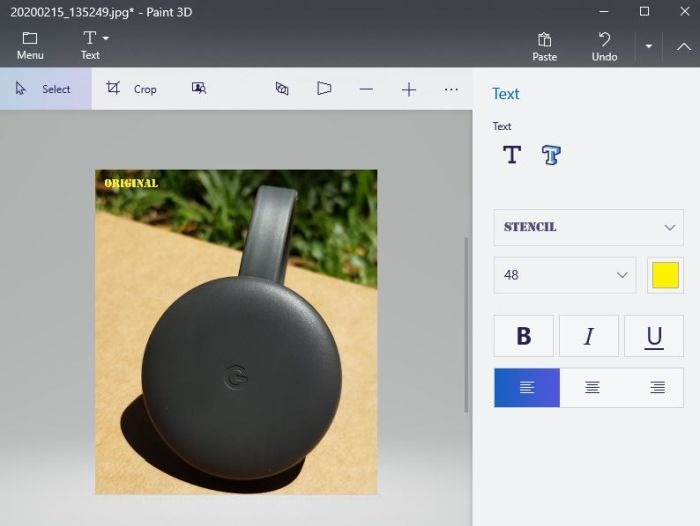Open the yellow text color swatch
The width and height of the screenshot is (700, 526).
click(665, 275)
